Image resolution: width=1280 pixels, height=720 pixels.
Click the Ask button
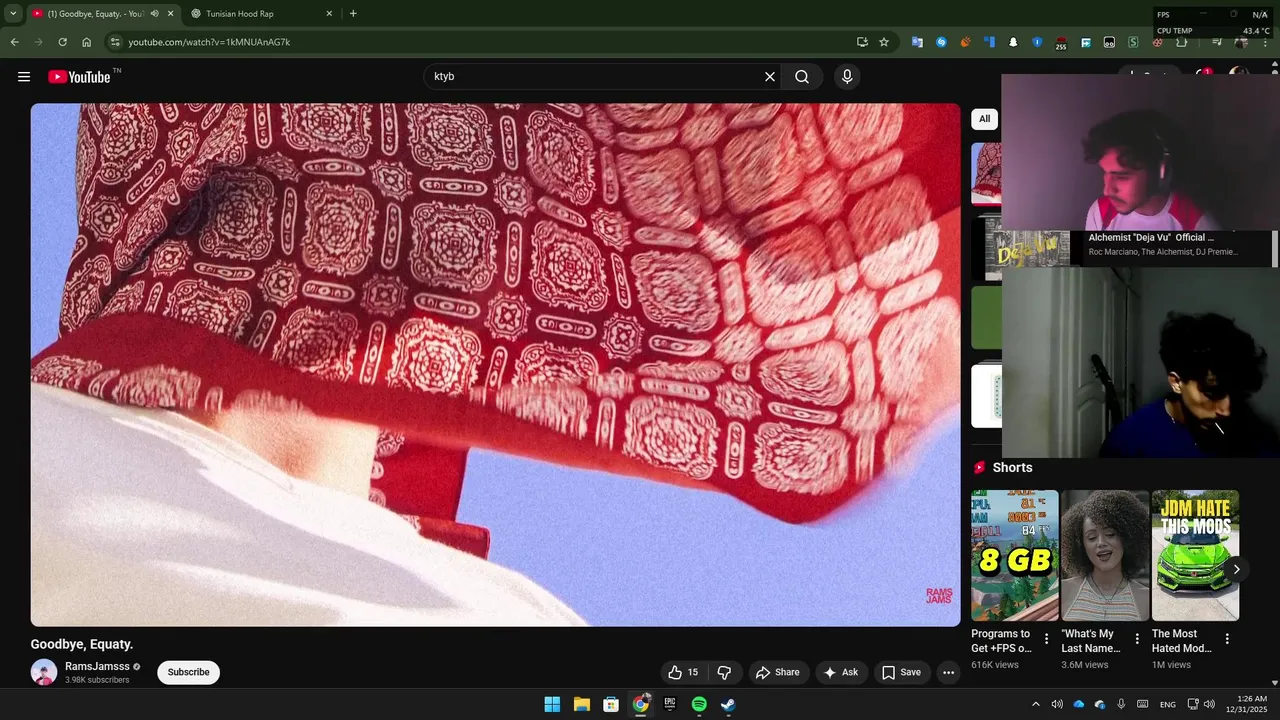(841, 672)
